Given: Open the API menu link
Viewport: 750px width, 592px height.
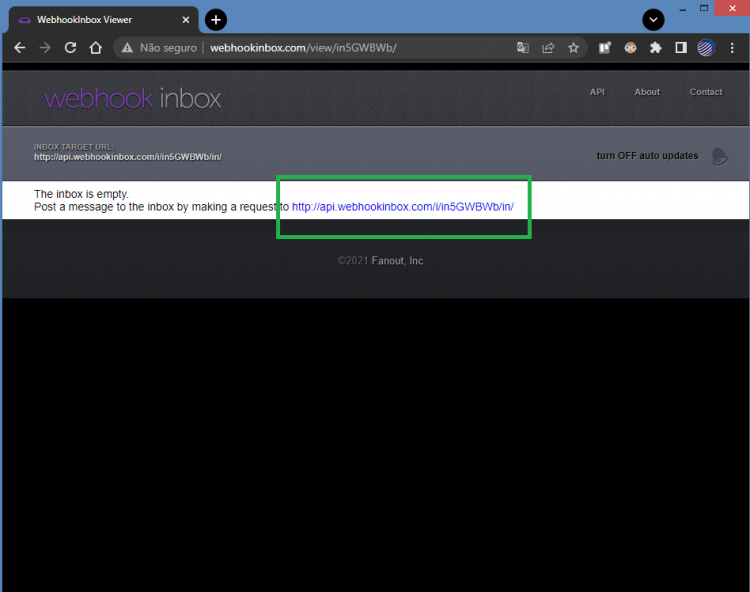Looking at the screenshot, I should click(597, 92).
